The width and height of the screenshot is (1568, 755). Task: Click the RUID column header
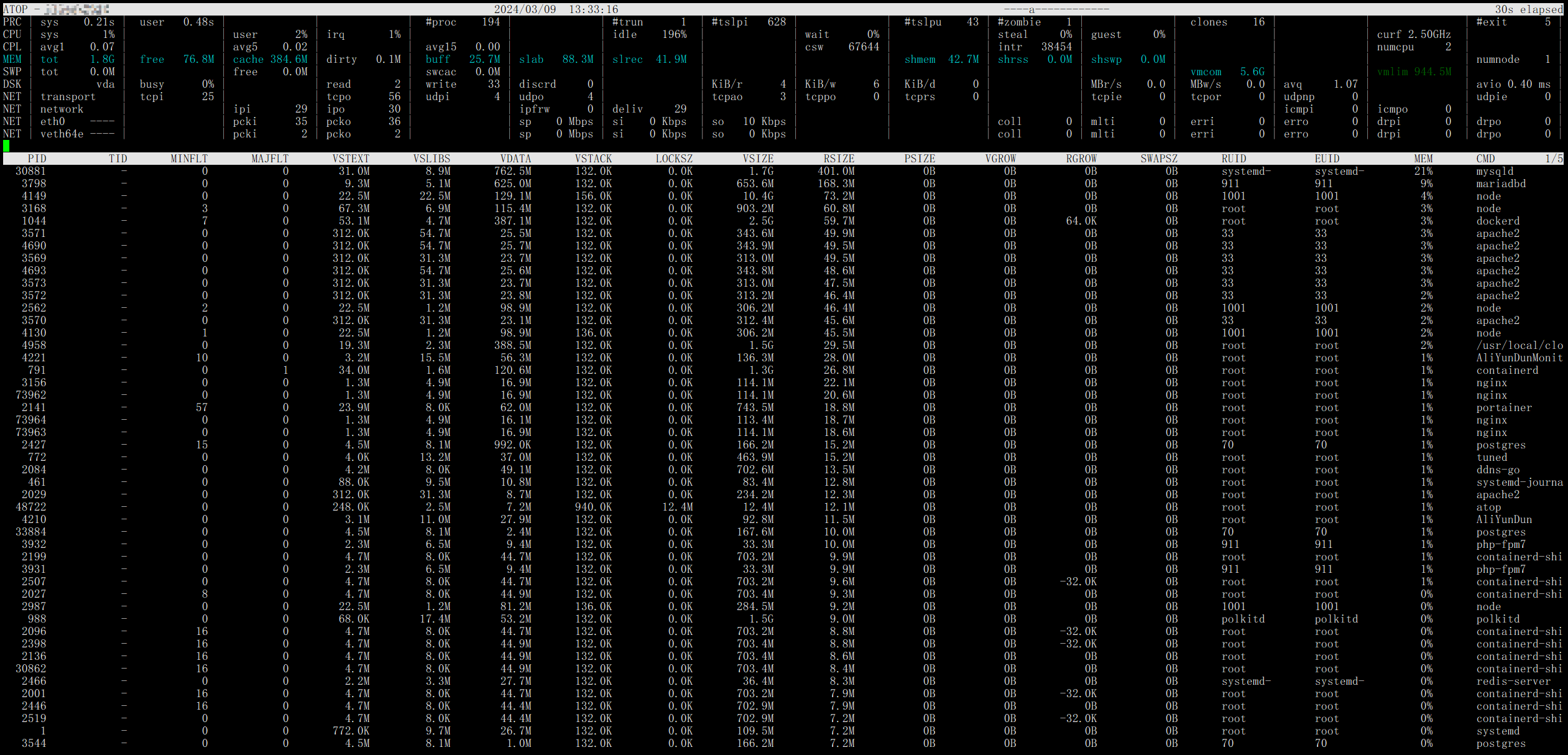(1234, 159)
